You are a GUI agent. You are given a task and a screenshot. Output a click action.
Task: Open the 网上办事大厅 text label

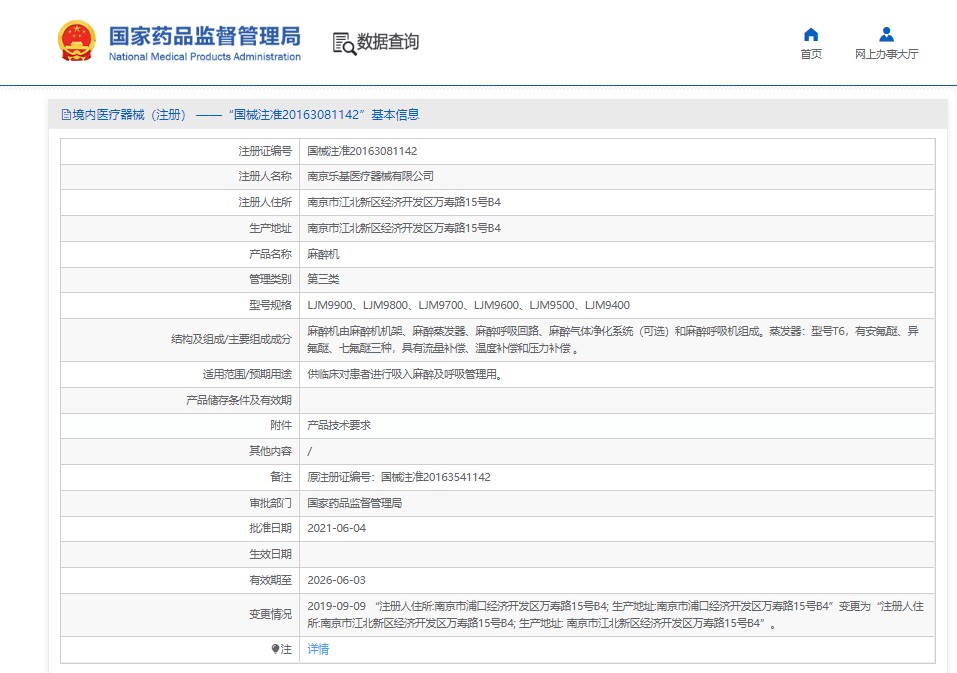(x=886, y=55)
